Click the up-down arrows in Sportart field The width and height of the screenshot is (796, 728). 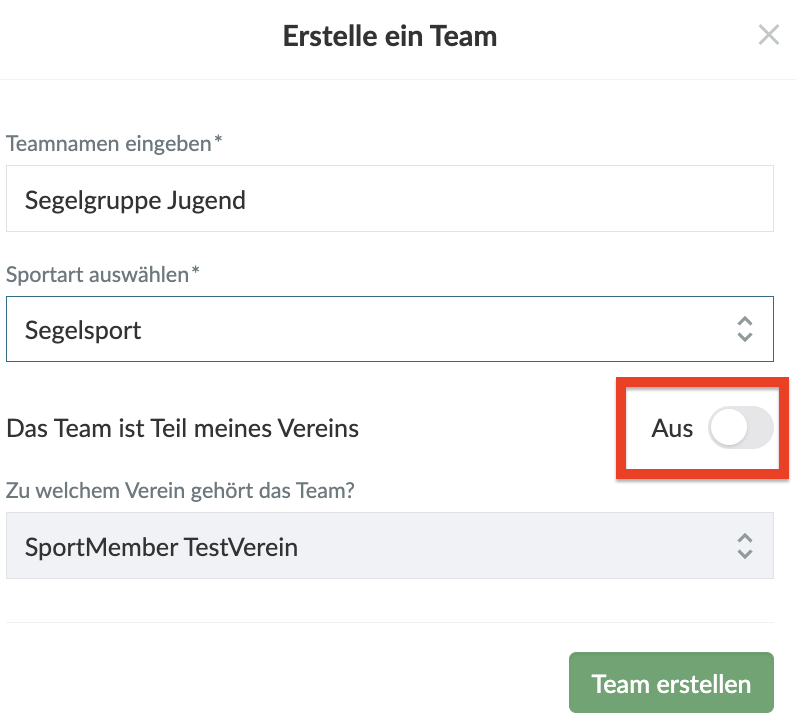(x=744, y=329)
